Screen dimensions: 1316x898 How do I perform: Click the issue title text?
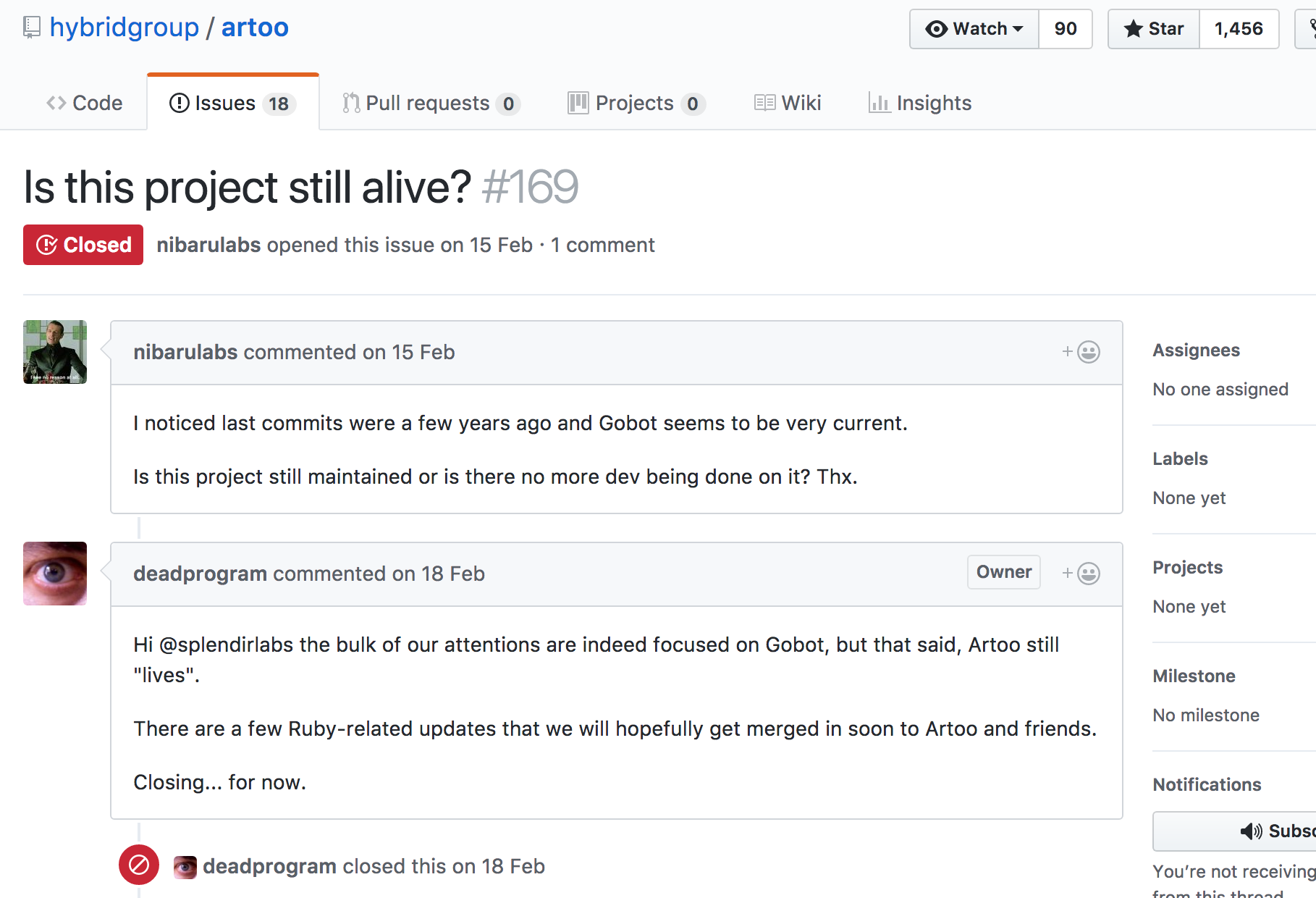pyautogui.click(x=248, y=187)
